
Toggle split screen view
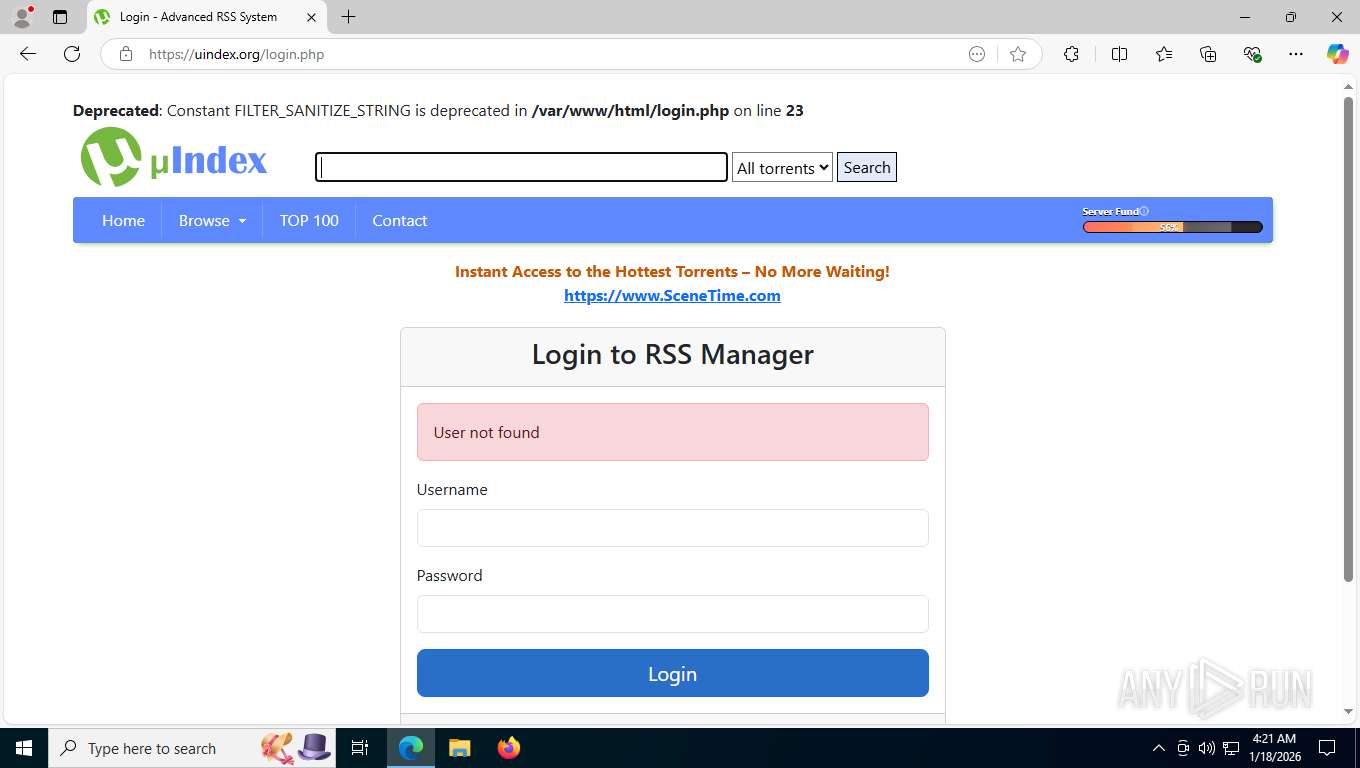(1119, 54)
